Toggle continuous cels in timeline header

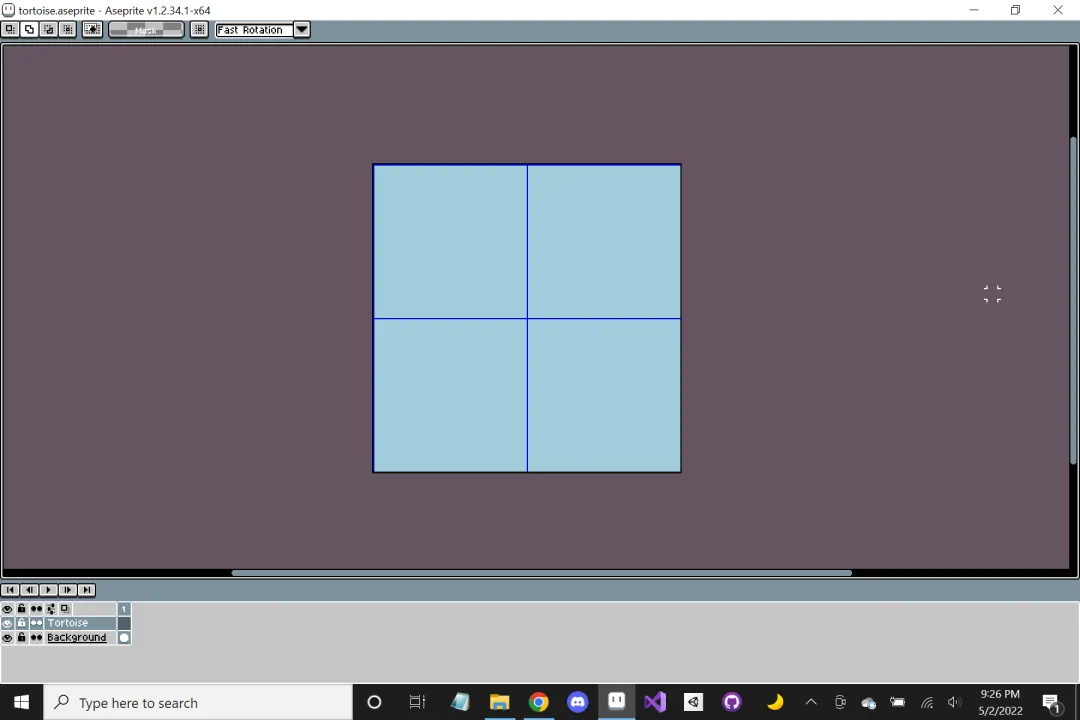click(x=36, y=609)
